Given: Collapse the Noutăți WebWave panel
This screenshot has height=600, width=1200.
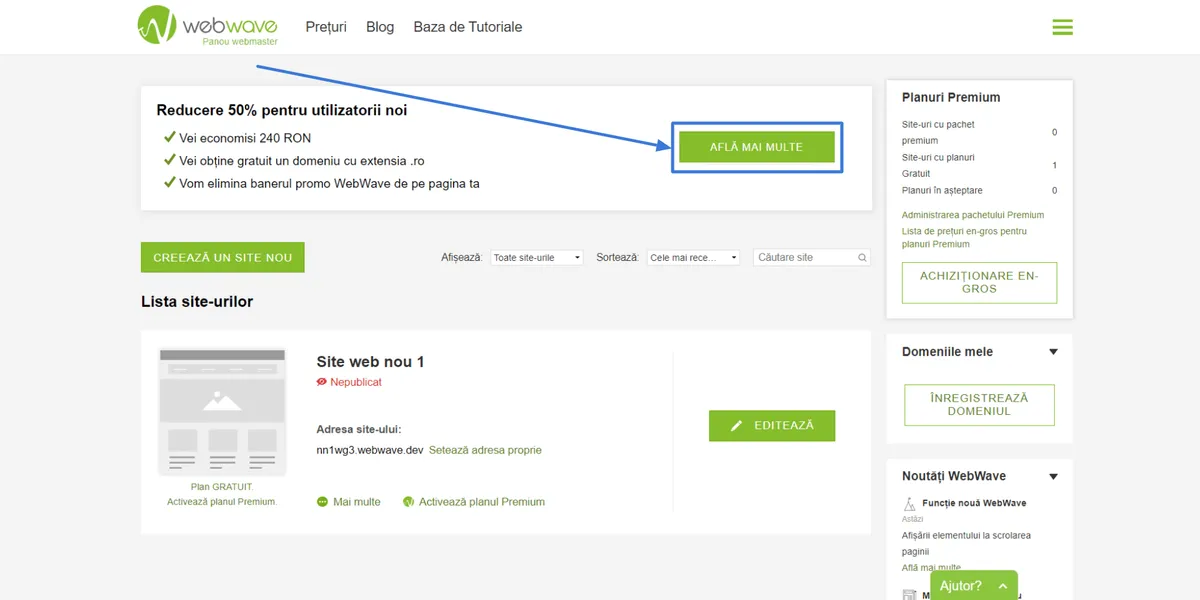Looking at the screenshot, I should [1053, 477].
